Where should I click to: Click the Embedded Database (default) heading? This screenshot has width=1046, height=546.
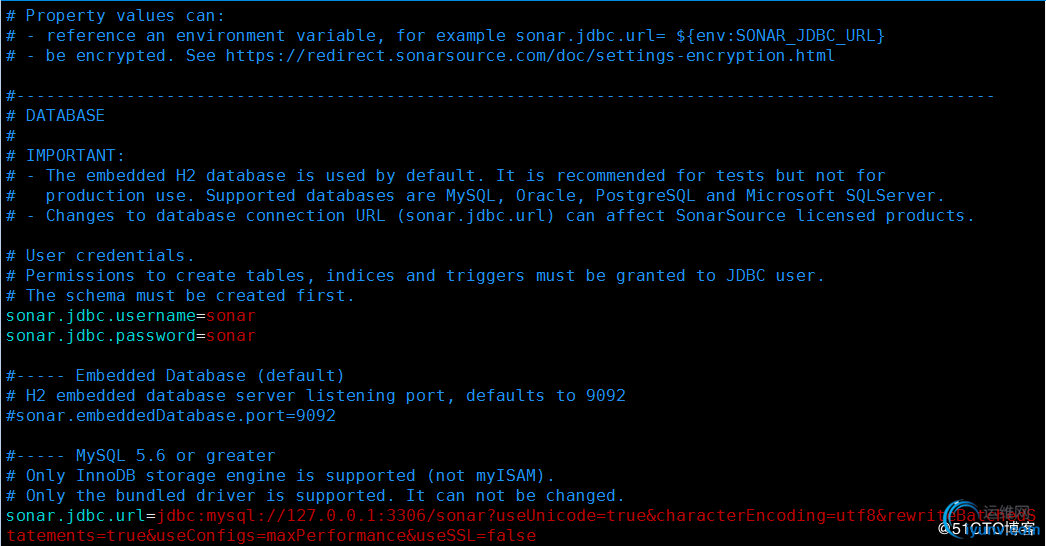pyautogui.click(x=209, y=376)
